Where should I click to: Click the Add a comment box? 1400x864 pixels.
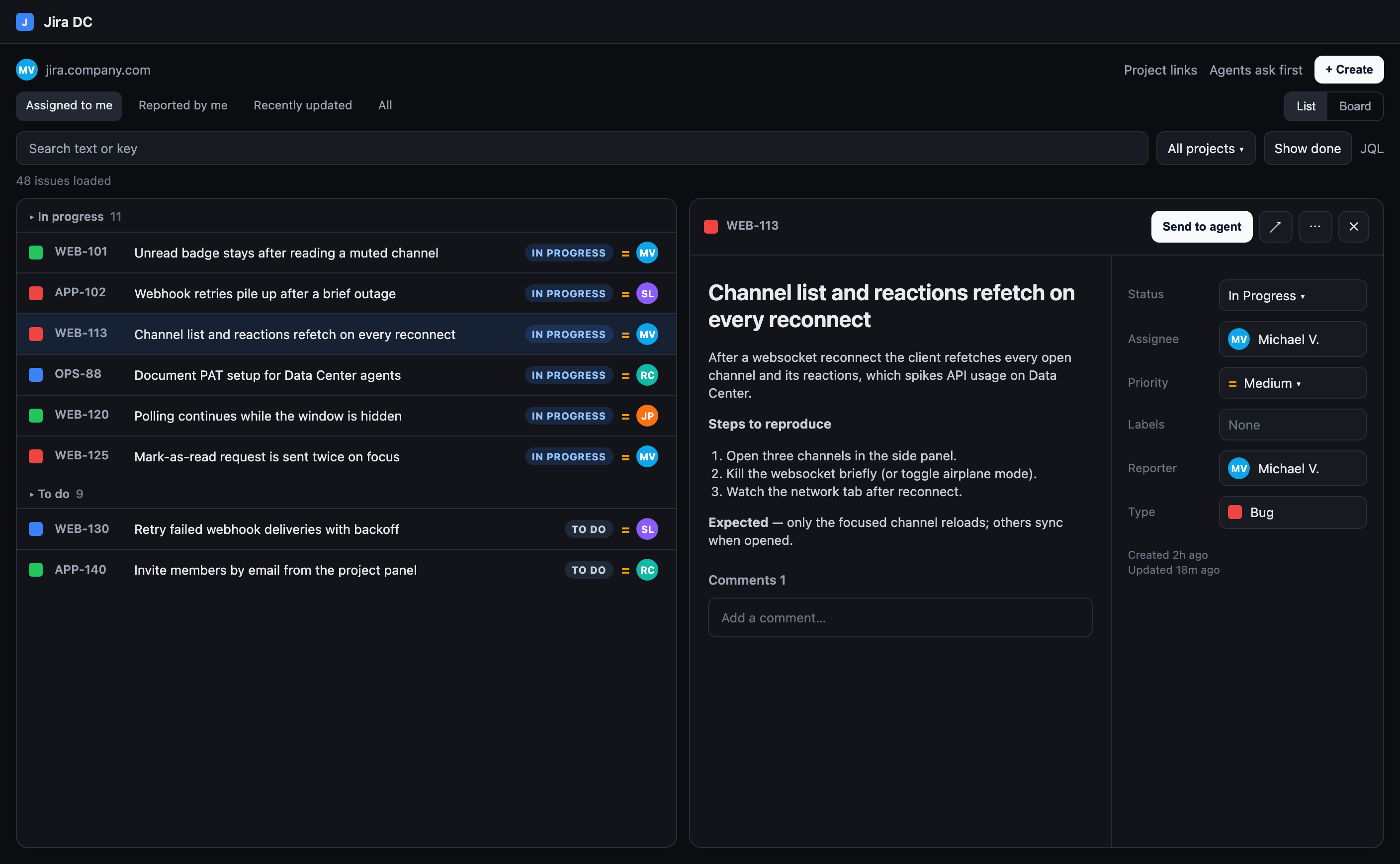click(900, 618)
